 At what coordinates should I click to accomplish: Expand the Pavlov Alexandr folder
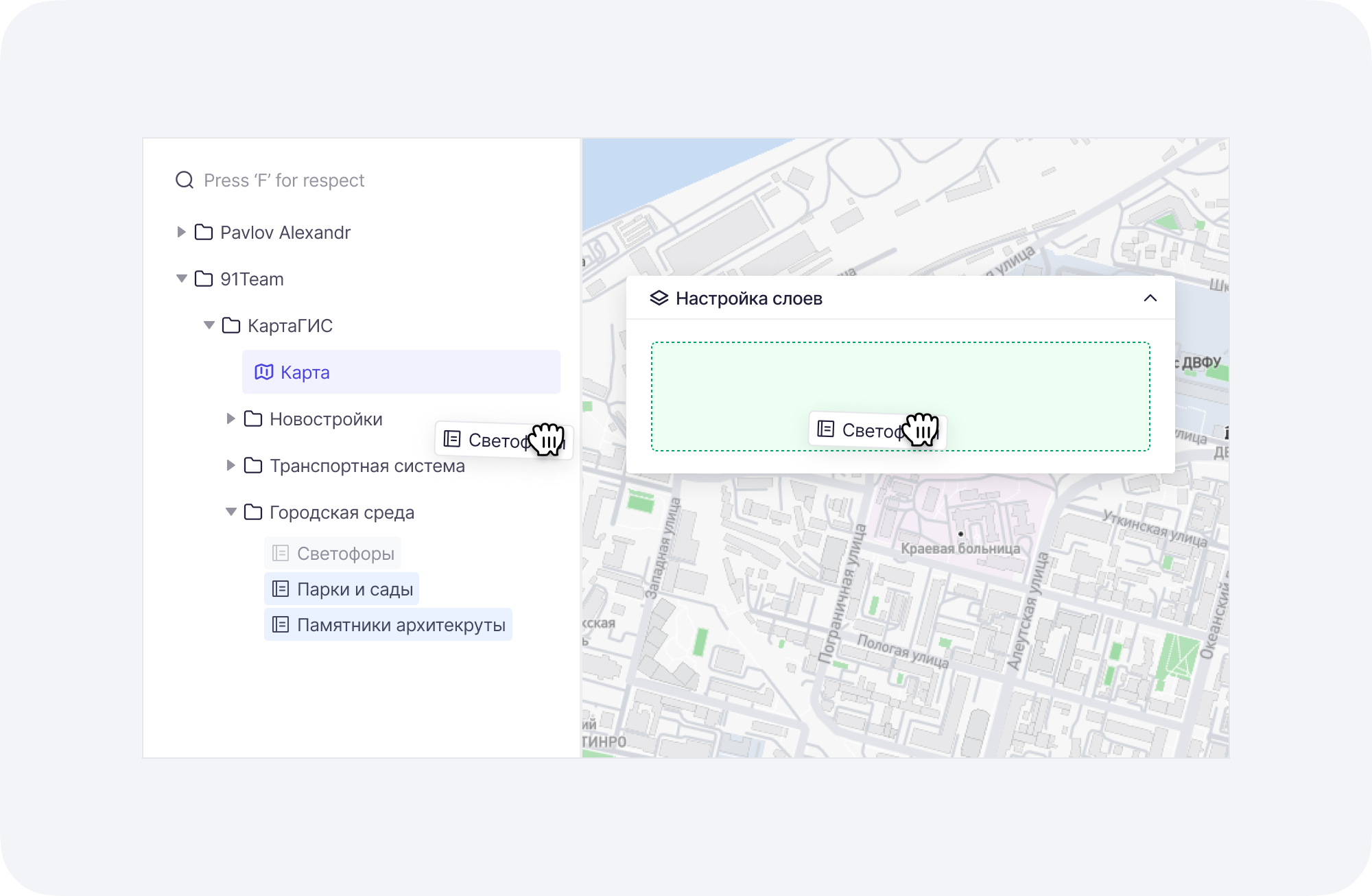point(181,232)
